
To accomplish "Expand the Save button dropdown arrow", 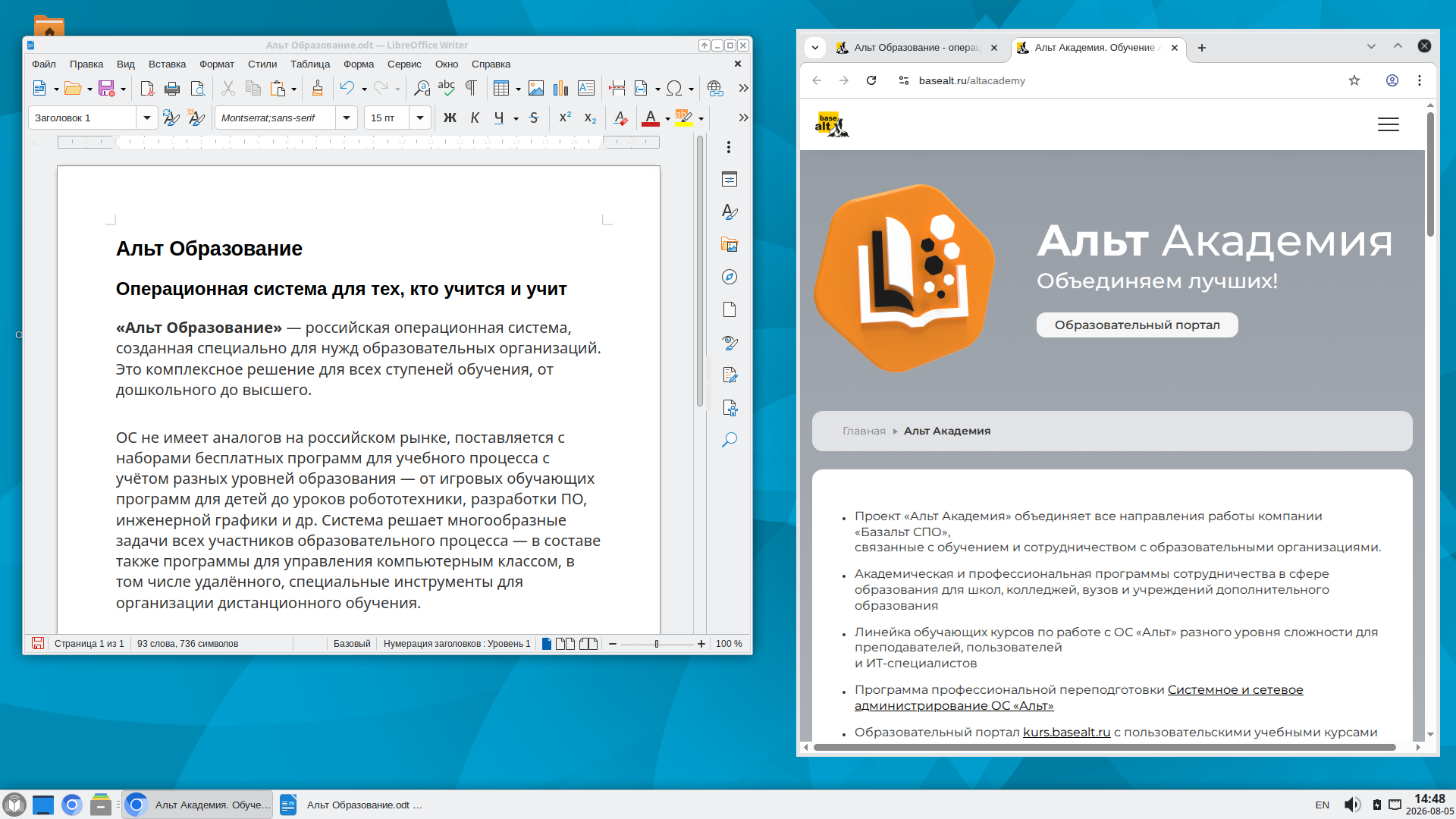I will (x=123, y=89).
